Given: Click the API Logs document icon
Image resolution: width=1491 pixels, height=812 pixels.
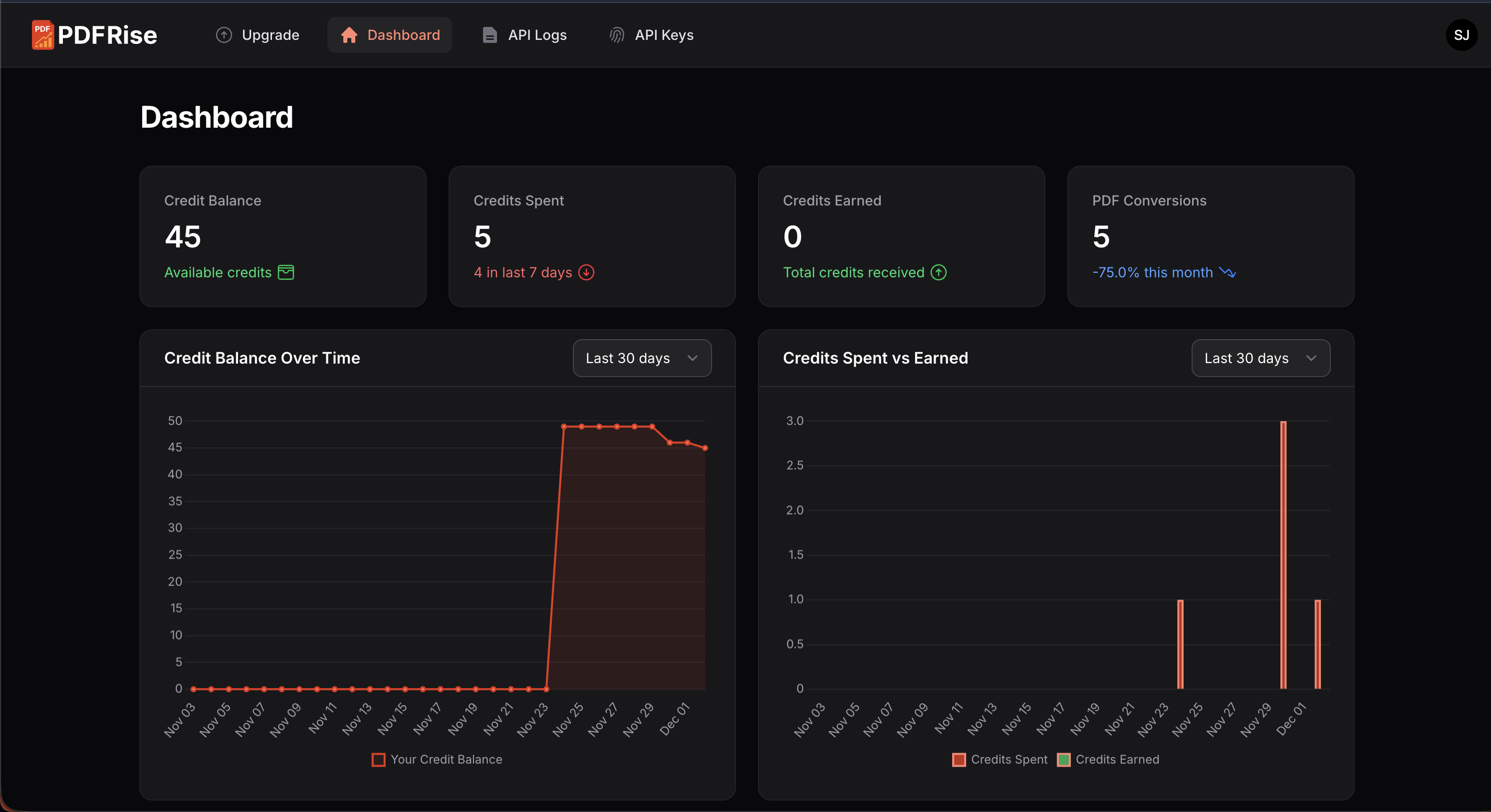Looking at the screenshot, I should point(490,35).
